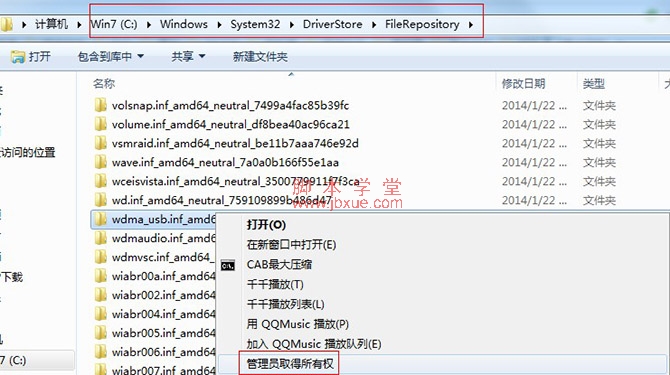This screenshot has width=670, height=375.
Task: Expand arrow after DriverStore breadcrumb
Action: click(x=374, y=25)
